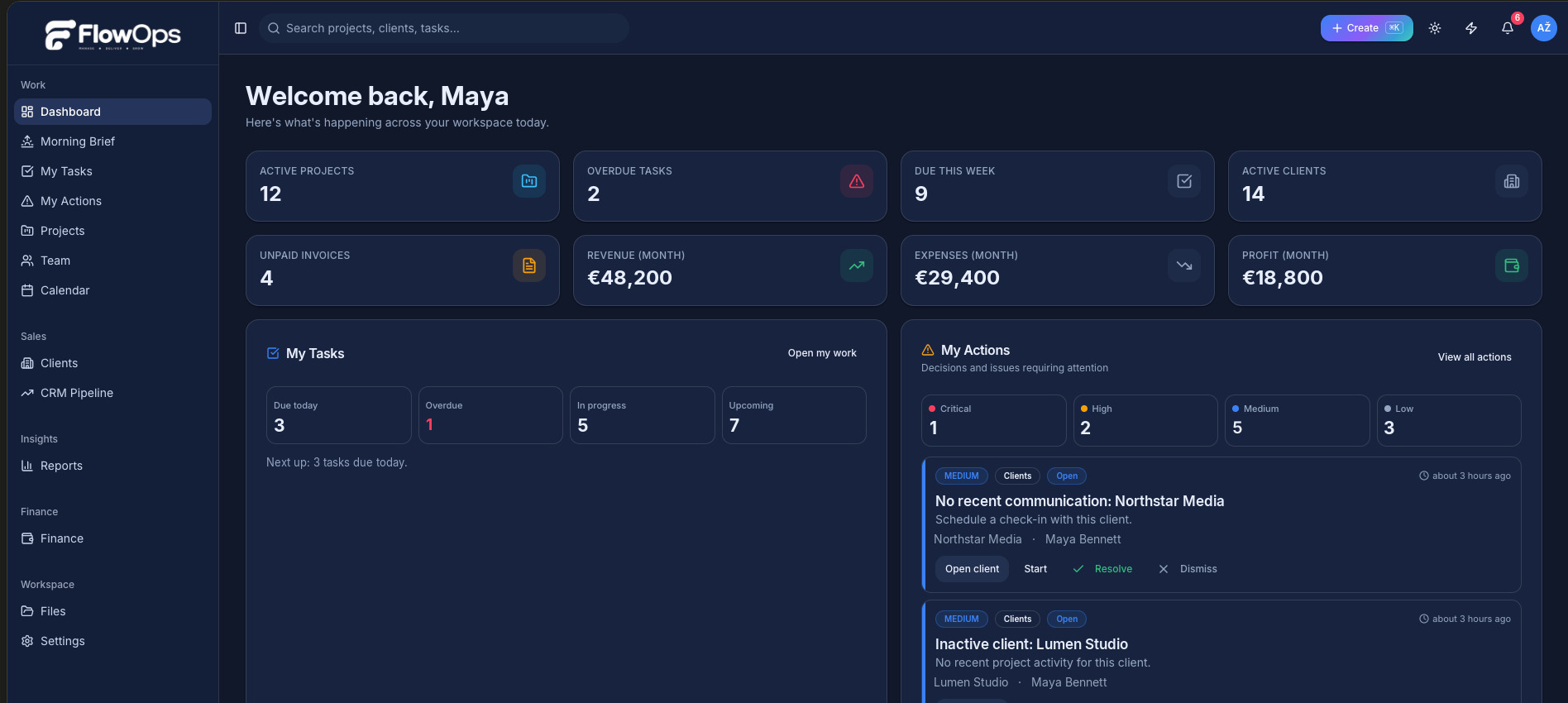Image resolution: width=1568 pixels, height=703 pixels.
Task: Click MEDIUM badge on Northstar Media
Action: click(x=962, y=476)
